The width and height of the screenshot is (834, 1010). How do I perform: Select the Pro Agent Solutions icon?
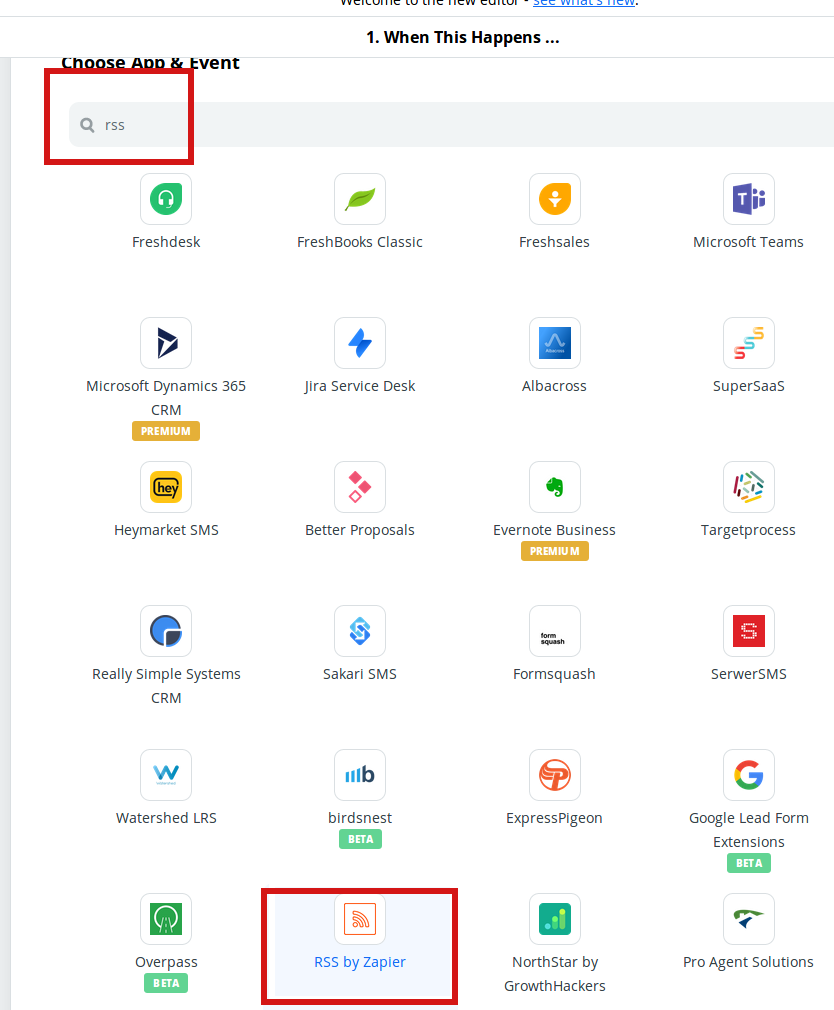tap(748, 919)
